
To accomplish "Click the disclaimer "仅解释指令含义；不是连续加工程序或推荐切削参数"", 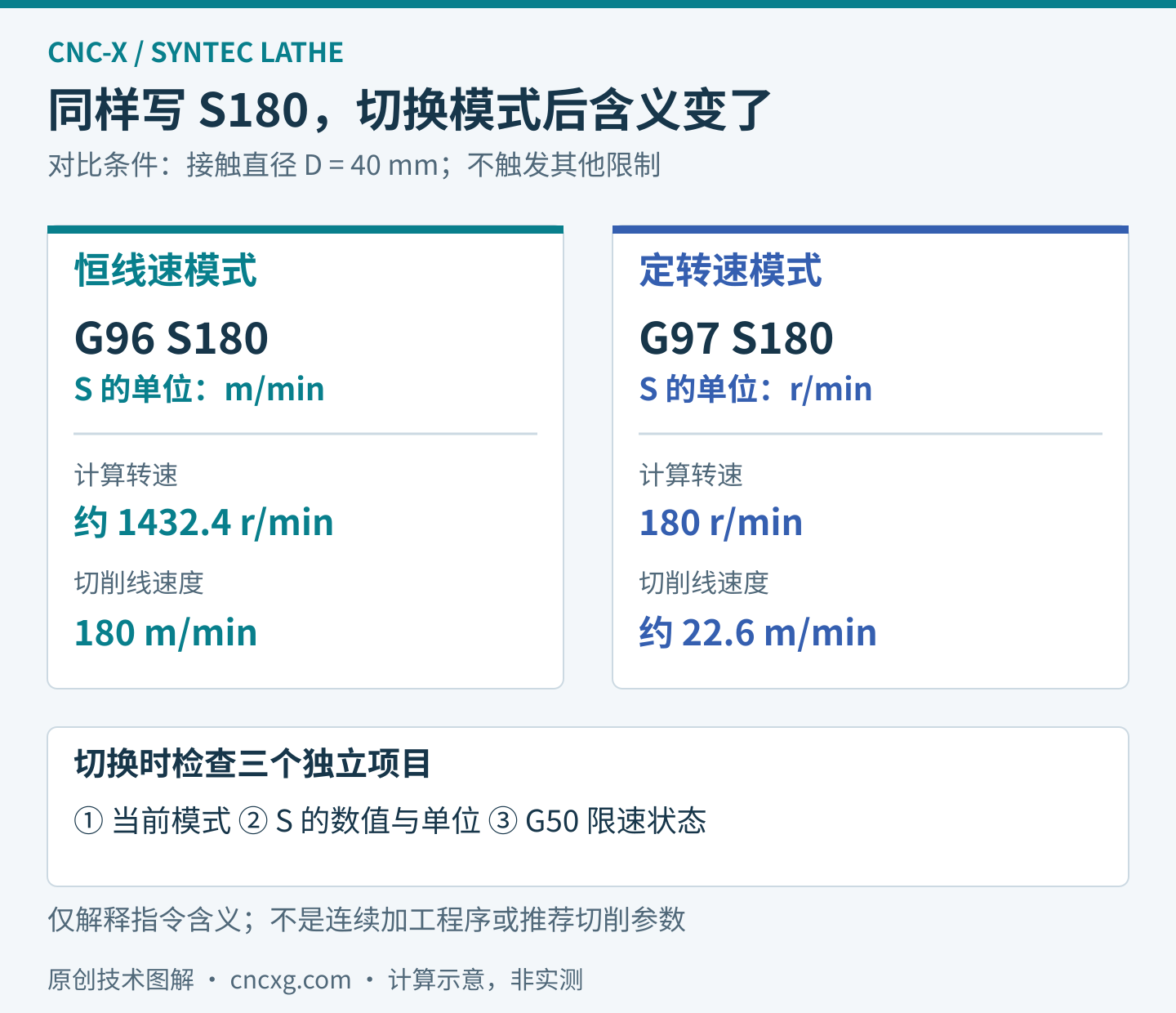I will pos(367,920).
